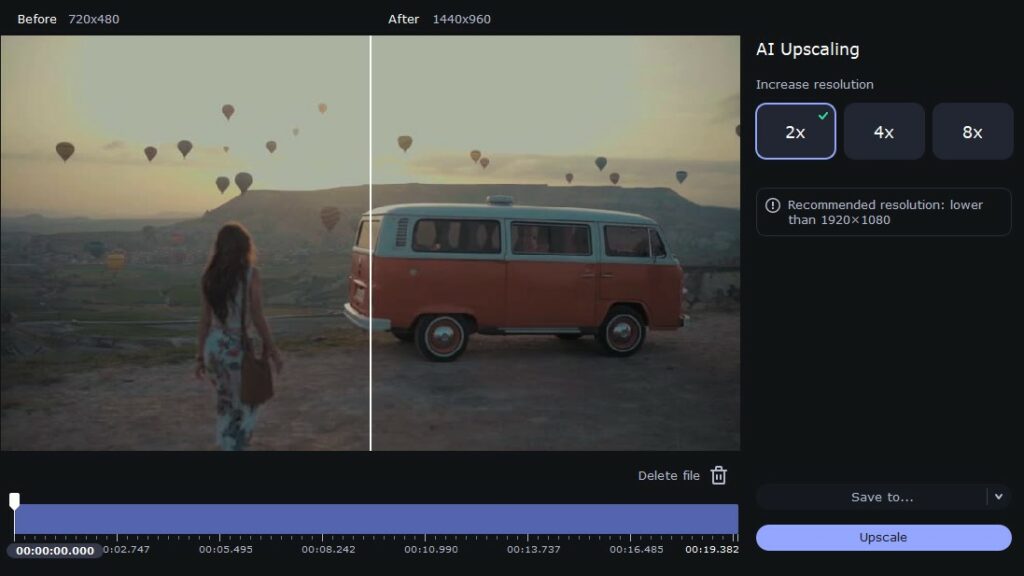This screenshot has width=1024, height=576.
Task: Click the trash can icon
Action: (x=718, y=476)
